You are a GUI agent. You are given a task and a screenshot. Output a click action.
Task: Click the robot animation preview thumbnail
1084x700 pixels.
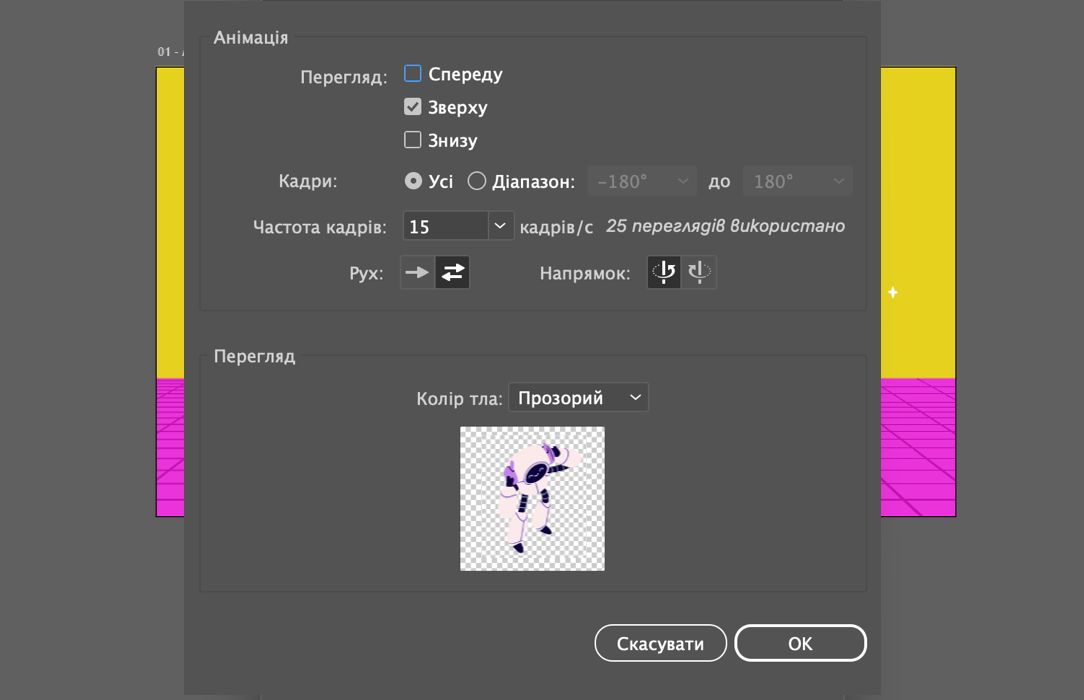[532, 499]
